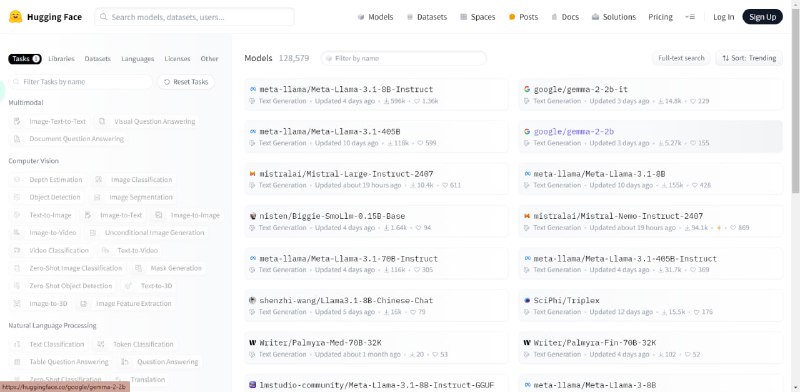
Task: Open nisten/Biggie-SmoLlm-0.15B-Base model
Action: [377, 222]
